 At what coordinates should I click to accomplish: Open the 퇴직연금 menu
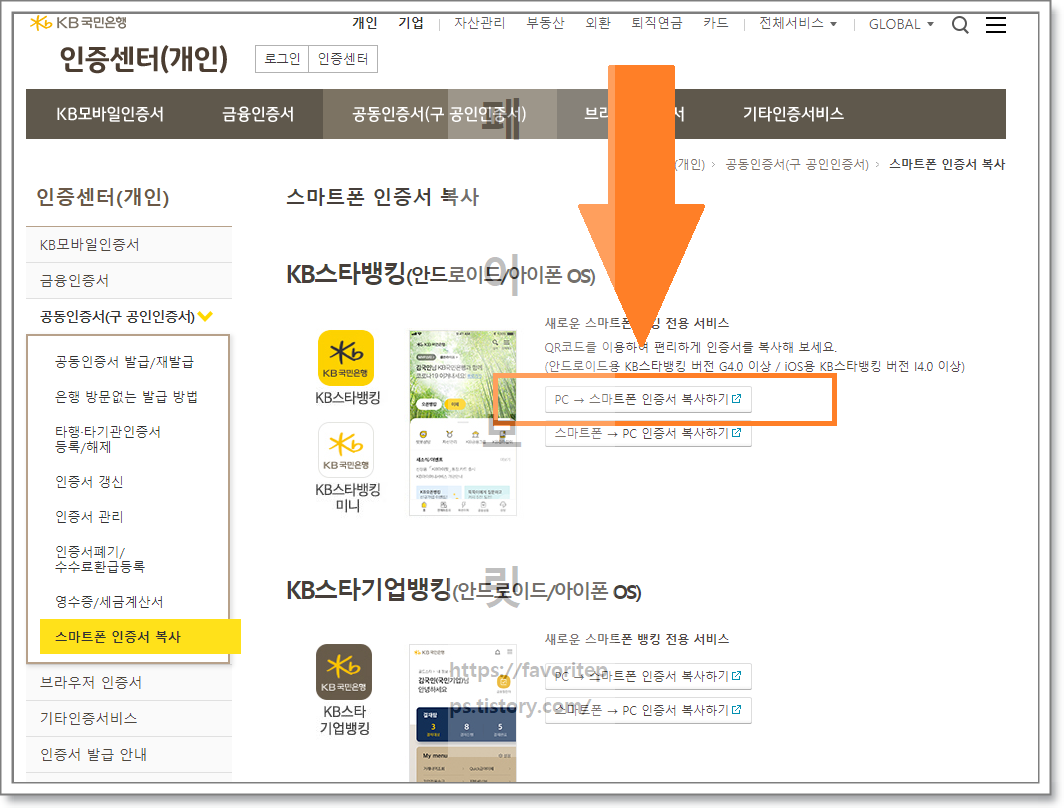pyautogui.click(x=656, y=23)
